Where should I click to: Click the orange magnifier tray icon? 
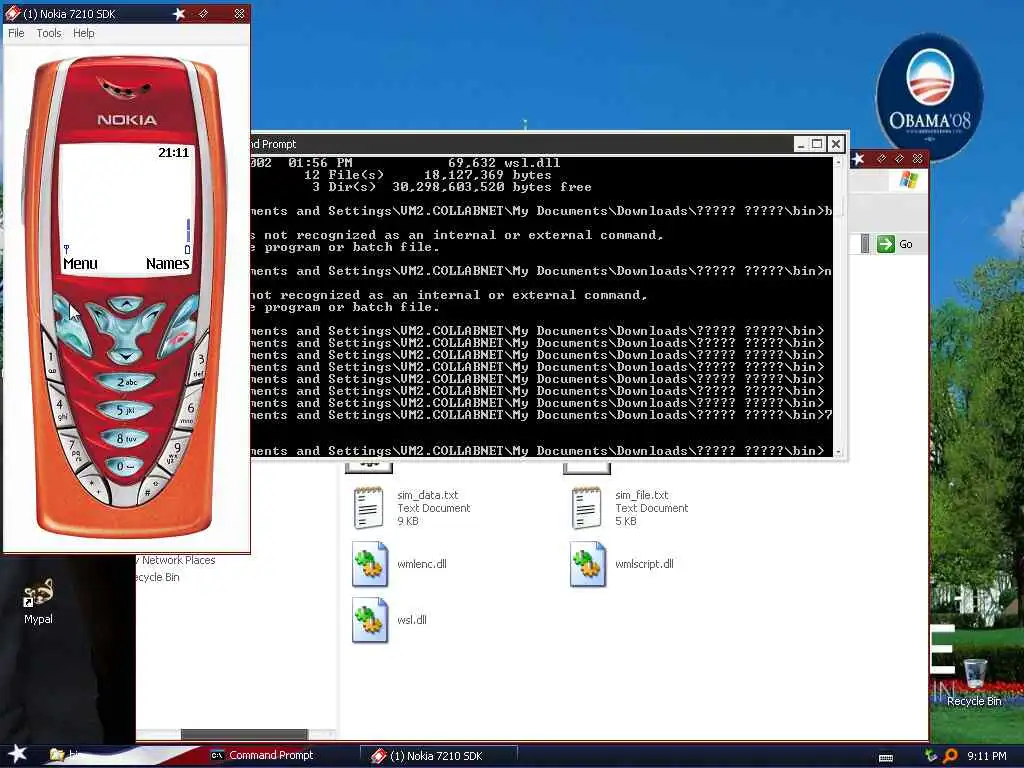pos(950,756)
